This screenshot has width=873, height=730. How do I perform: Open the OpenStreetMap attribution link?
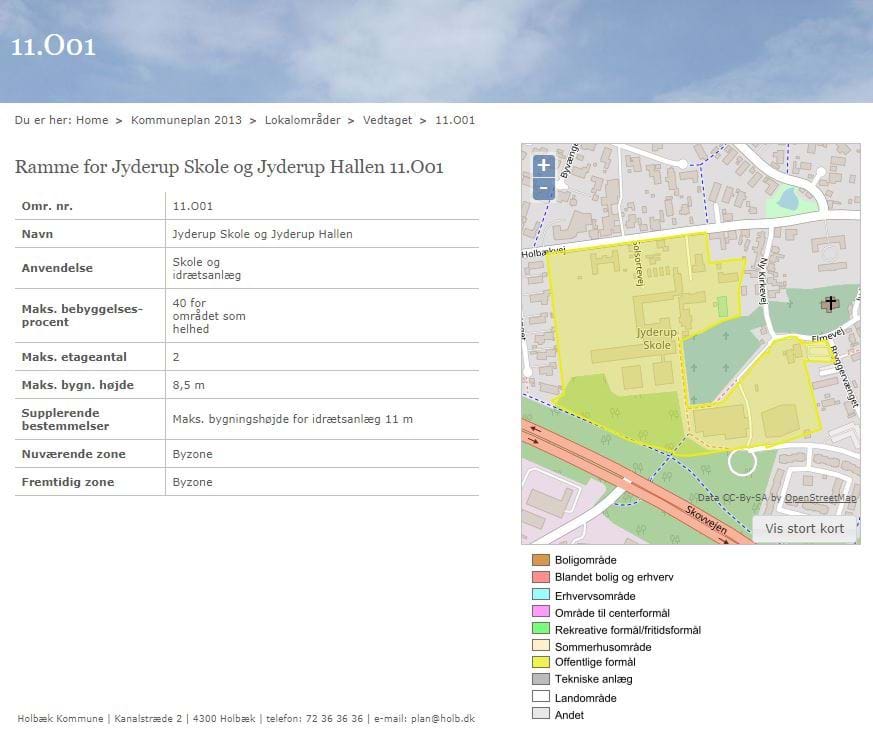tap(820, 497)
